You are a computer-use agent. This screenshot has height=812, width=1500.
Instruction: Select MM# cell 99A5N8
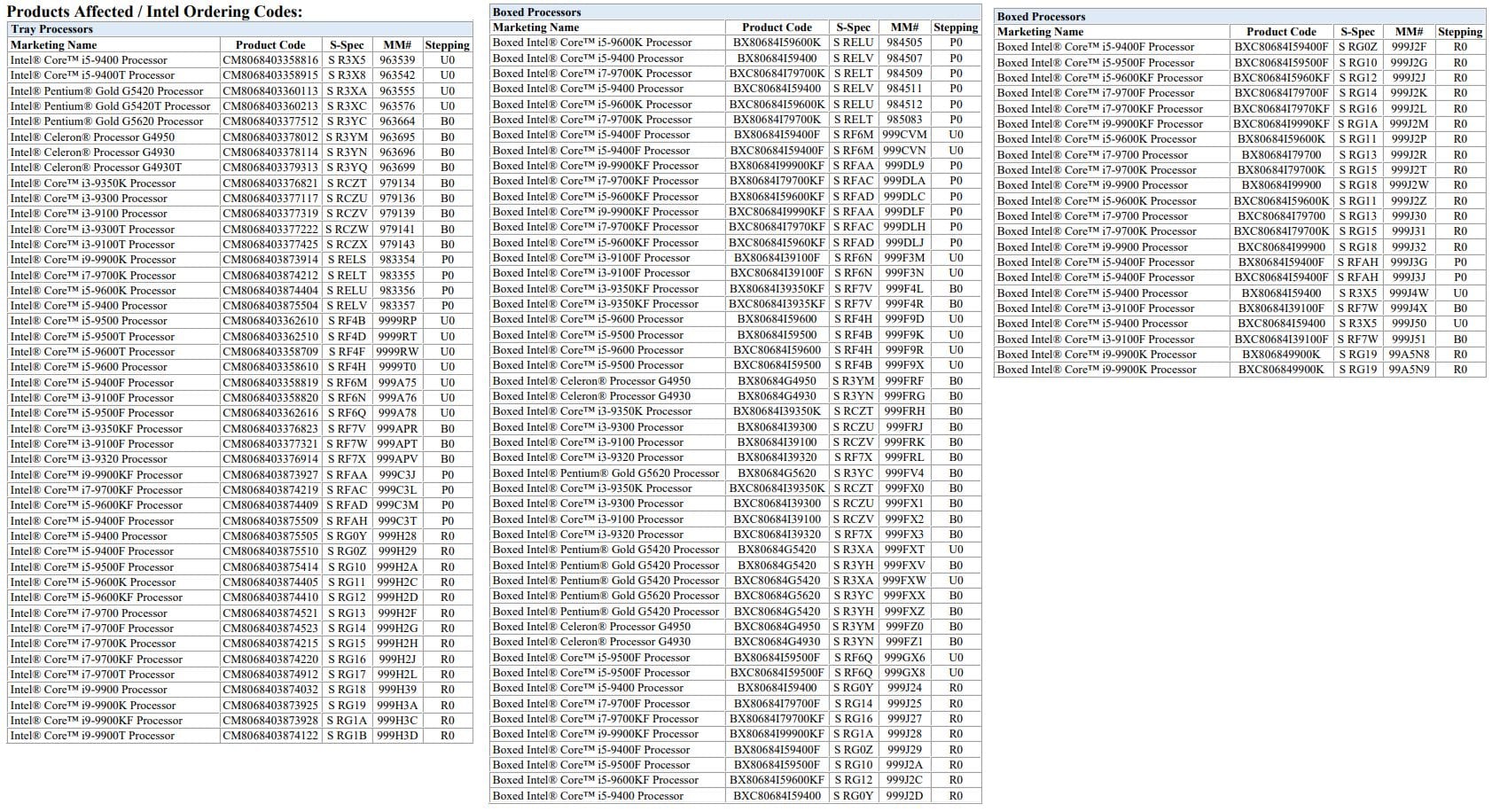coord(1409,355)
